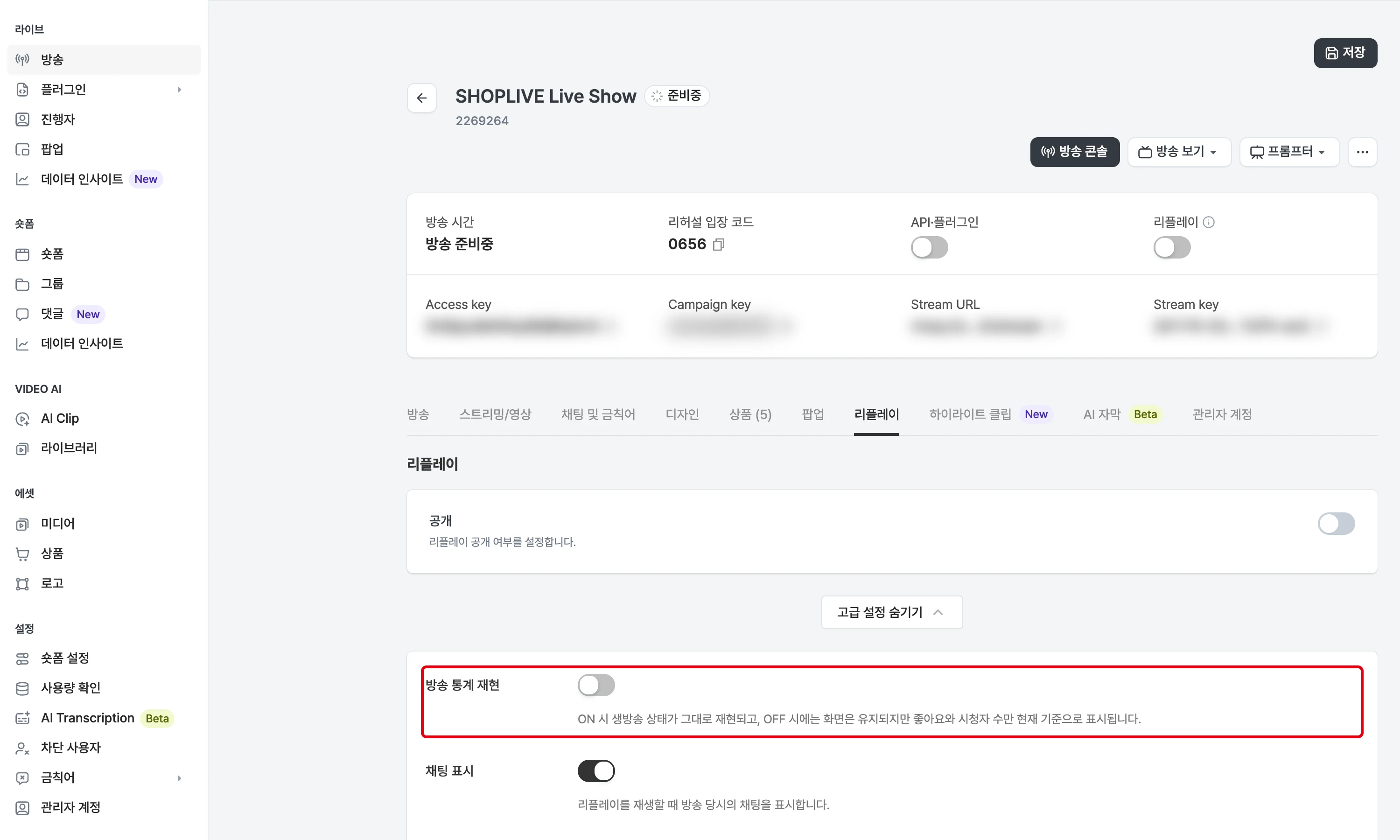
Task: Copy the rehearsal entry code 0656
Action: pyautogui.click(x=719, y=245)
